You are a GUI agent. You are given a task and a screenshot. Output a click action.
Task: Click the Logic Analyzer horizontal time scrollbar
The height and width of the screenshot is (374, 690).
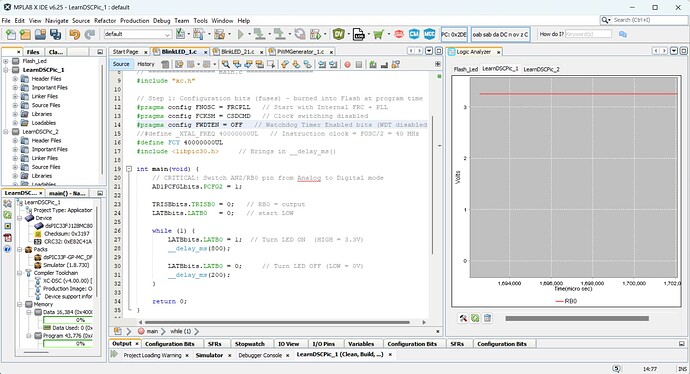click(577, 319)
